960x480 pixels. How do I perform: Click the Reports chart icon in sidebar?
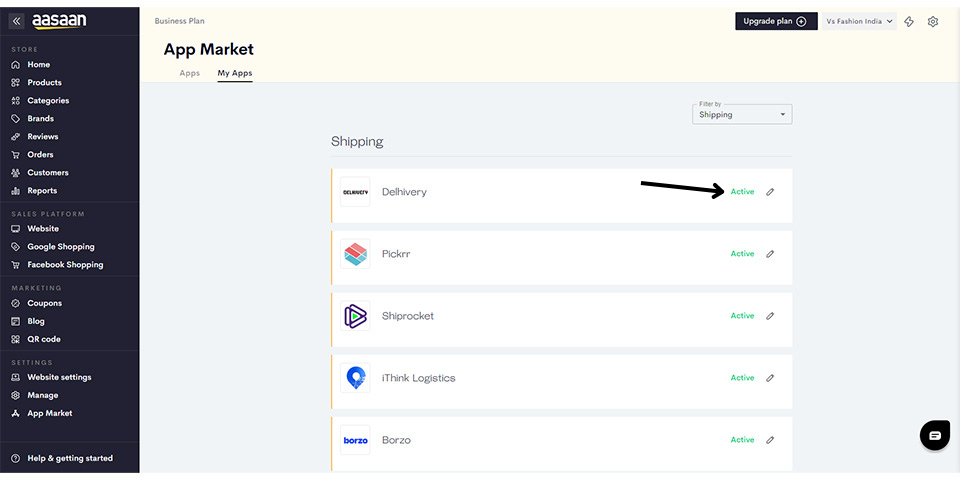coord(16,191)
